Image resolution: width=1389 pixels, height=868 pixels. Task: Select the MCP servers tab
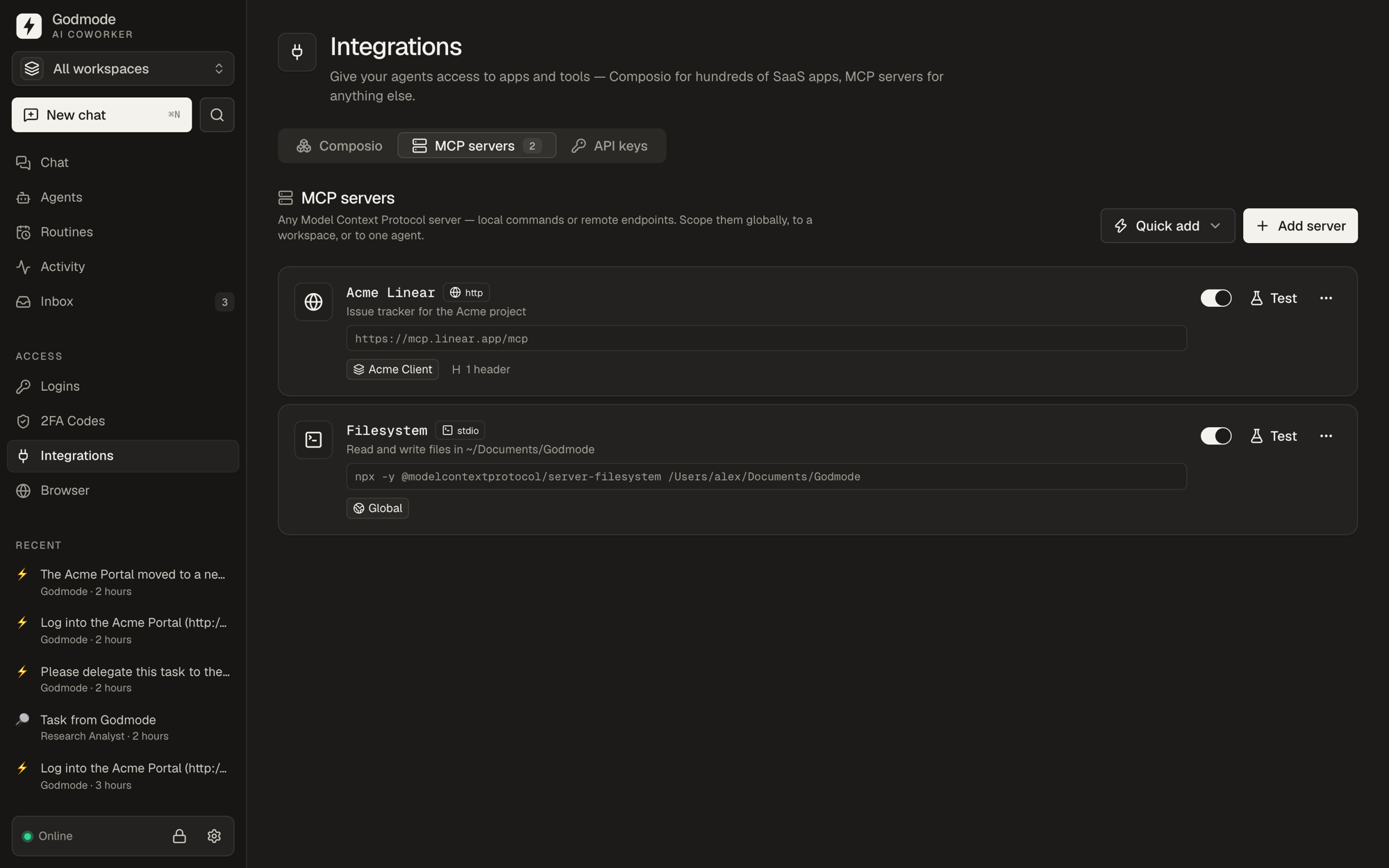476,146
